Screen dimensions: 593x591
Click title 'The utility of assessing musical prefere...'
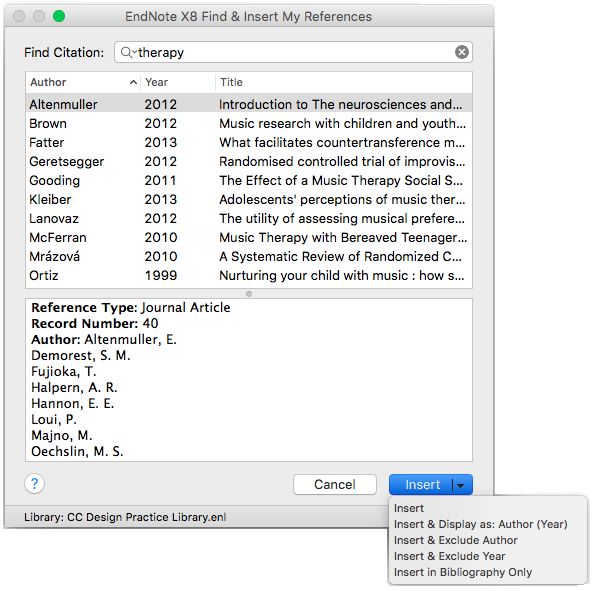pos(342,219)
